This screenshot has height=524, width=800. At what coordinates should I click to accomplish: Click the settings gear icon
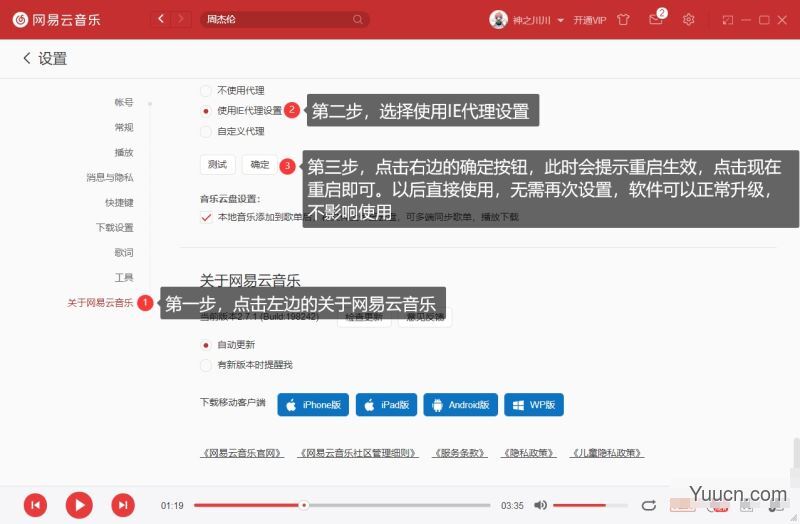point(688,19)
